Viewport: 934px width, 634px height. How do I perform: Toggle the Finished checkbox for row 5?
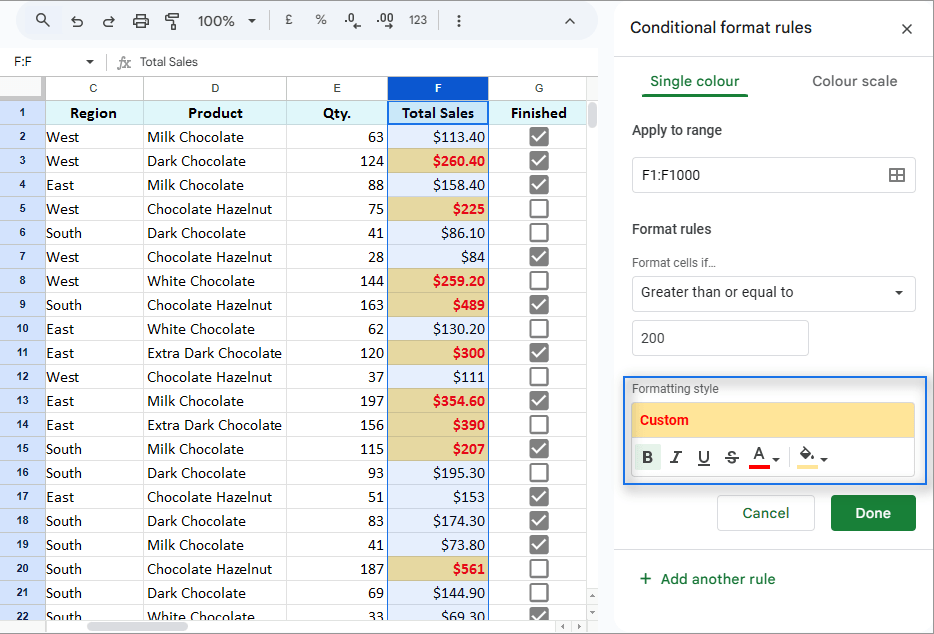pyautogui.click(x=539, y=208)
